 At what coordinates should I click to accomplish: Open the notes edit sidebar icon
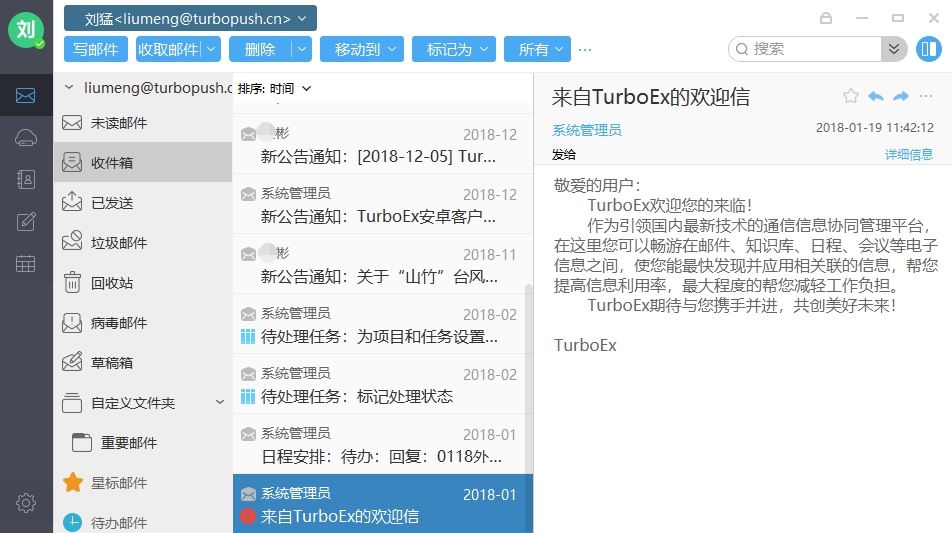point(26,222)
